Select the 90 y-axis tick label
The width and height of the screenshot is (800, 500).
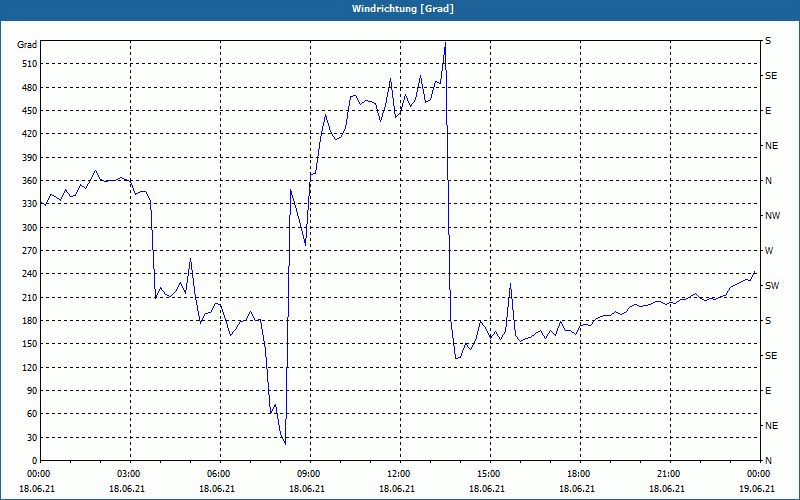(x=32, y=391)
